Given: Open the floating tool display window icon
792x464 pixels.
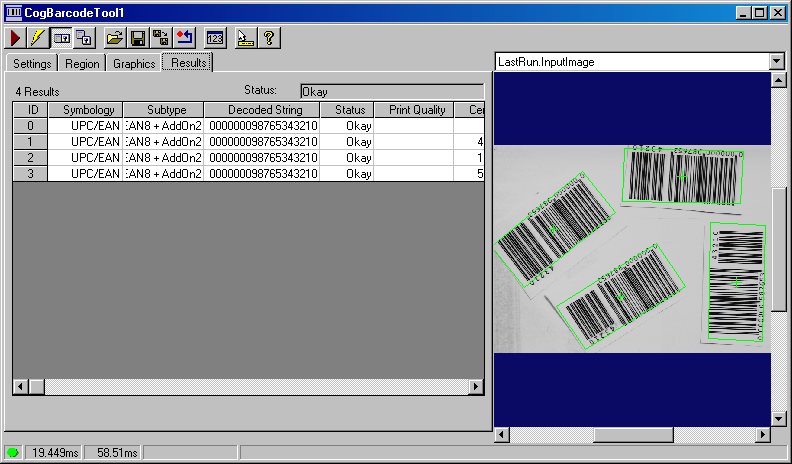Looking at the screenshot, I should (x=84, y=38).
